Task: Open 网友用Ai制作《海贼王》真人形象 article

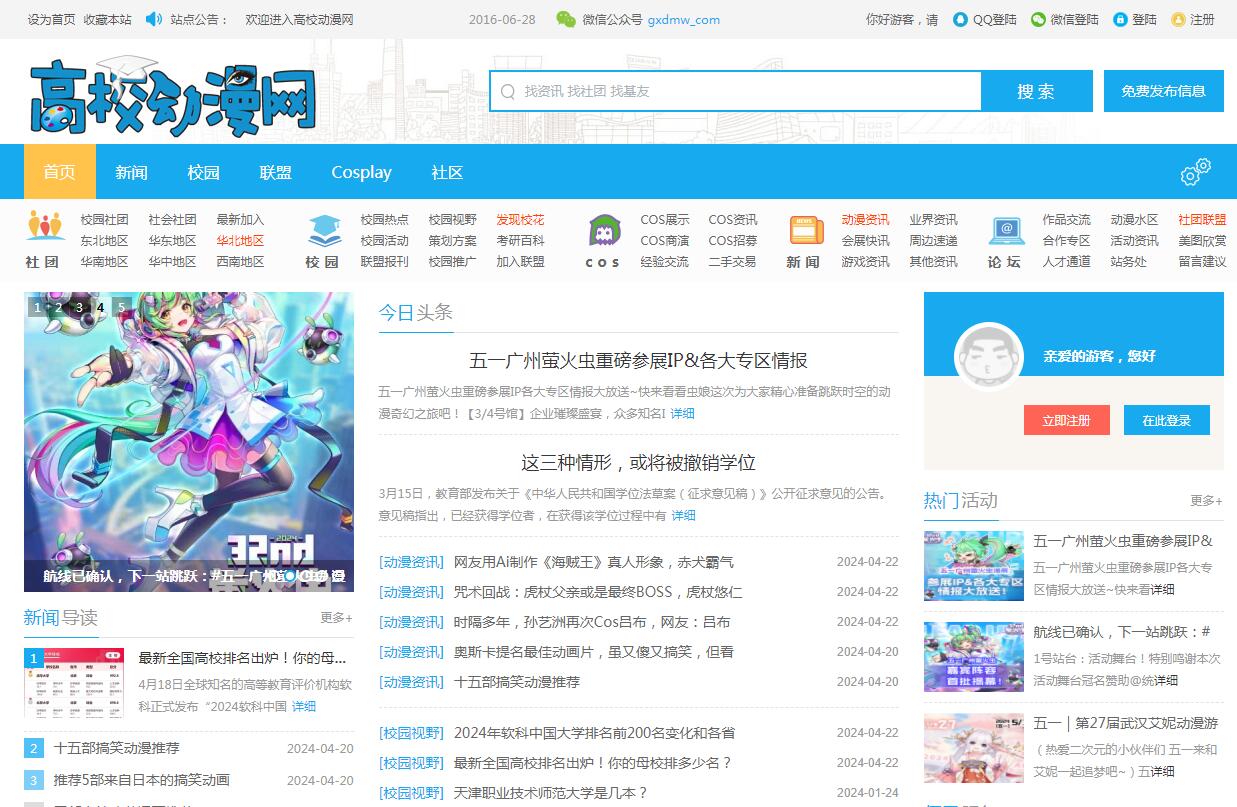Action: pos(594,562)
